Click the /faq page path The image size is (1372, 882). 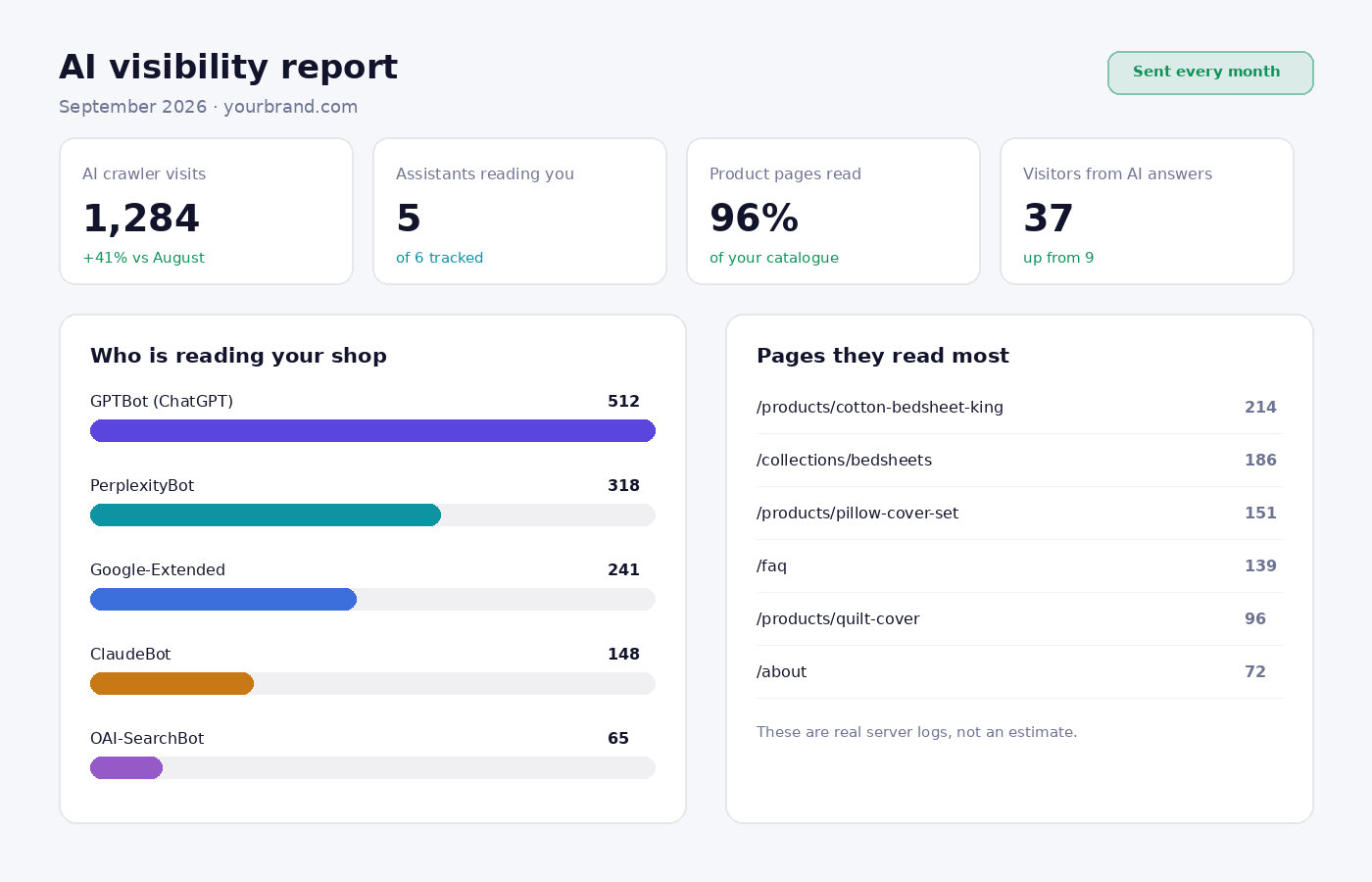click(772, 566)
